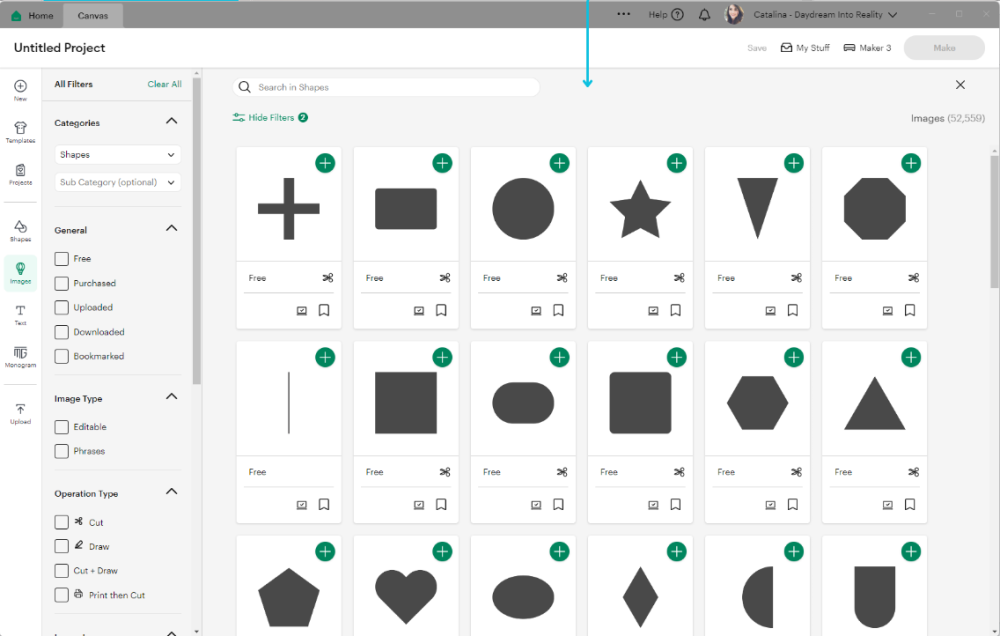
Task: Select the downward triangle shape thumbnail
Action: 758,209
